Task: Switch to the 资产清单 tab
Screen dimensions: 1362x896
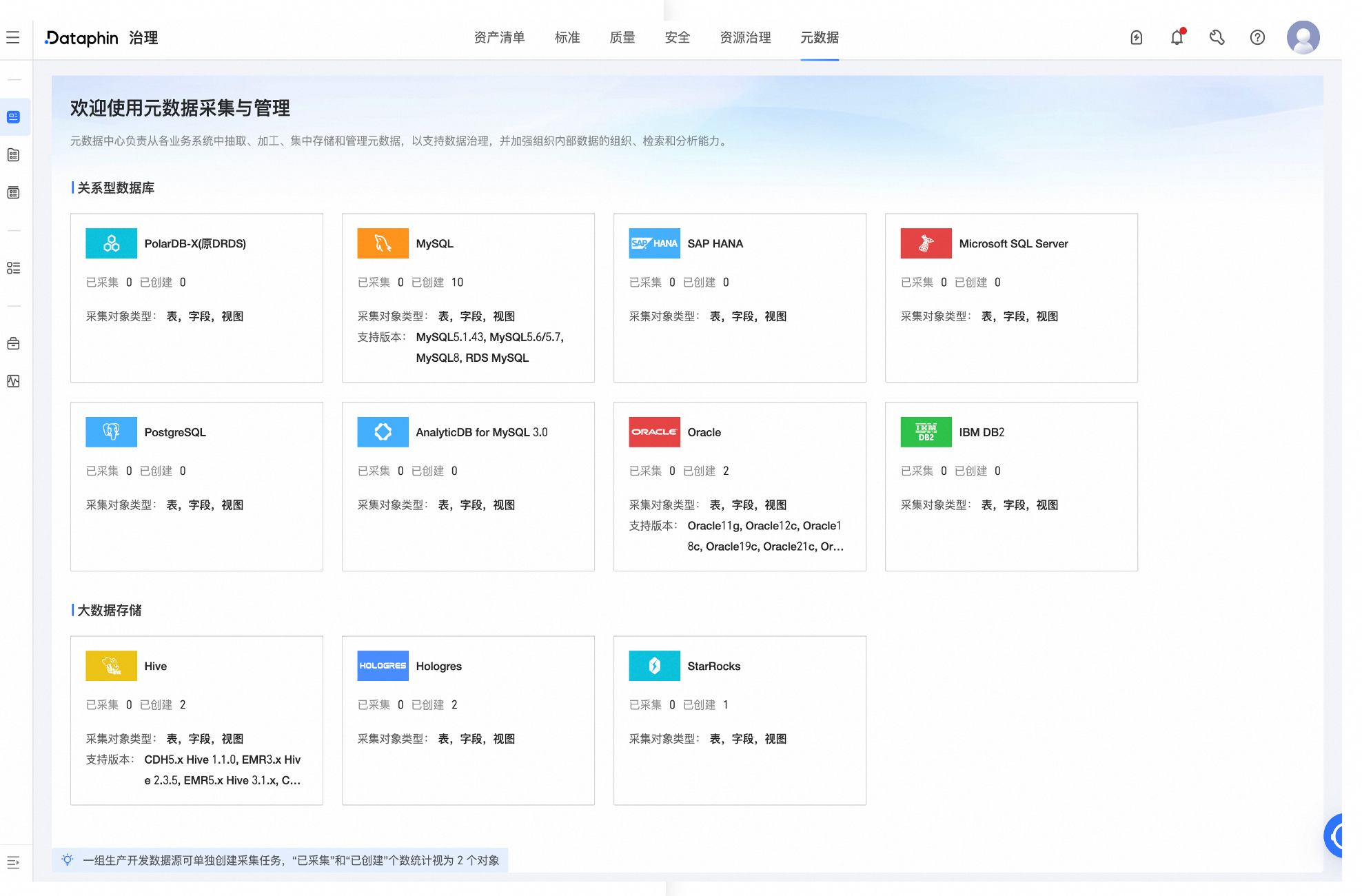Action: (499, 37)
